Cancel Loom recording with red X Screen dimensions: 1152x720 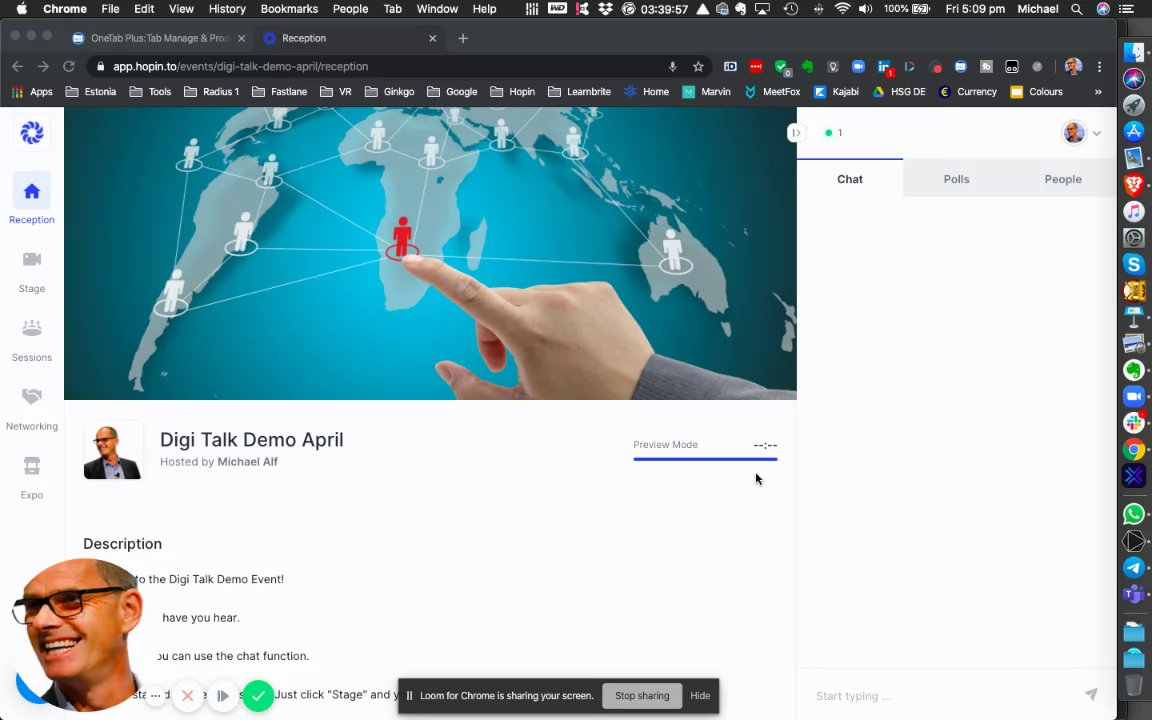(187, 696)
